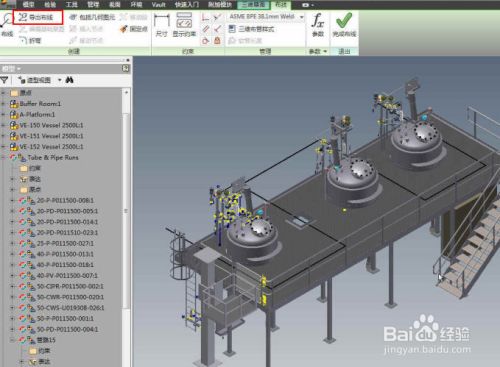Select run 25-P-P011500-027:1
500x367 pixels.
[65, 243]
